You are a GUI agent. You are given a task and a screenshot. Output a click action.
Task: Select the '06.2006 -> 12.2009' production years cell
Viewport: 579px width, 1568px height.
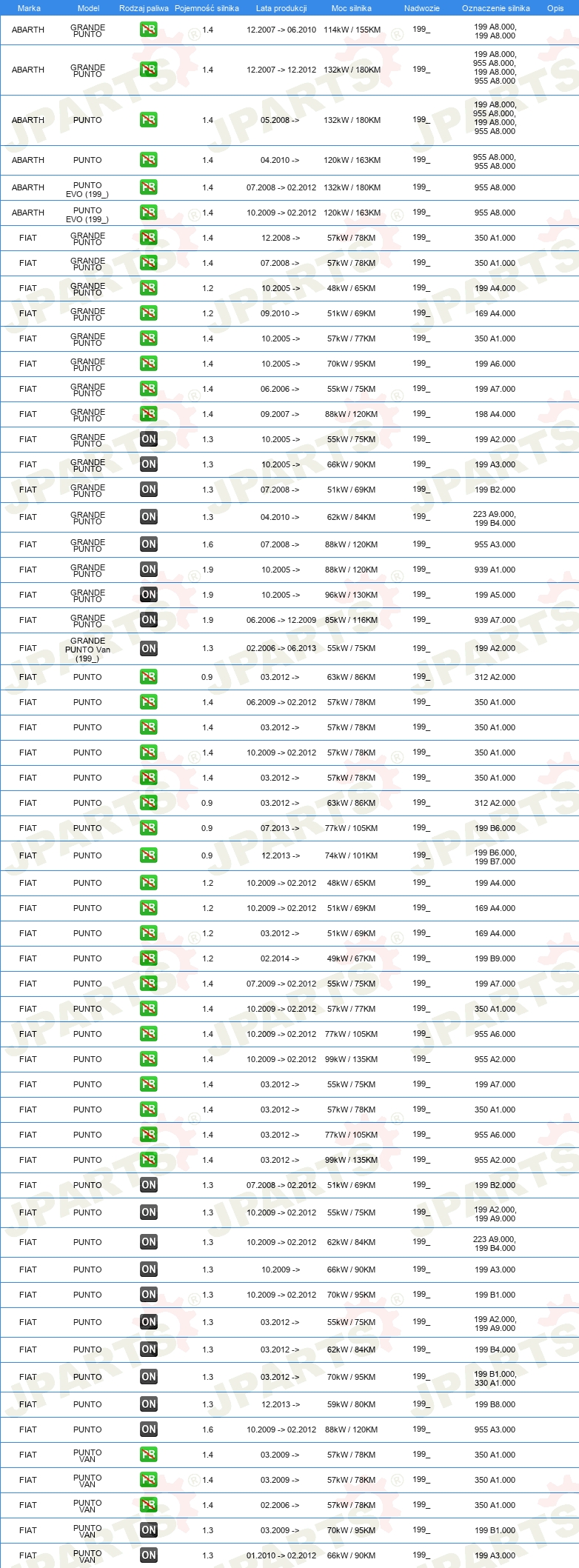click(281, 620)
